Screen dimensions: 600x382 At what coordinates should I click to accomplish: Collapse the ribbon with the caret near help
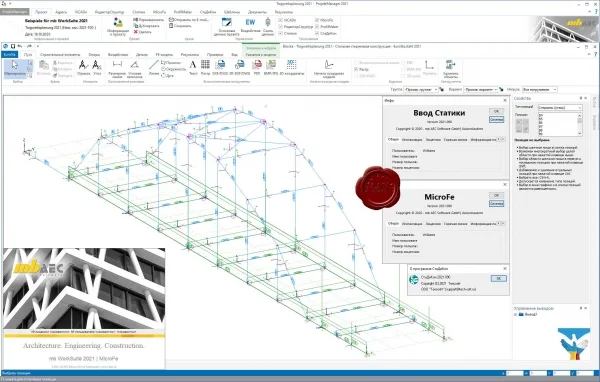click(x=589, y=55)
